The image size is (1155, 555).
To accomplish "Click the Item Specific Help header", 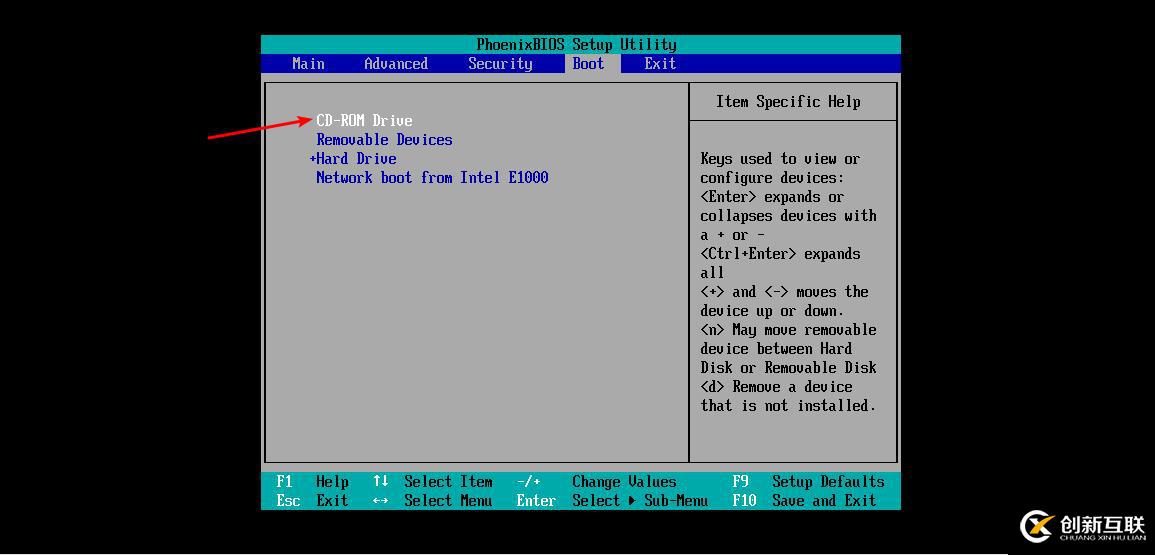I will (788, 102).
